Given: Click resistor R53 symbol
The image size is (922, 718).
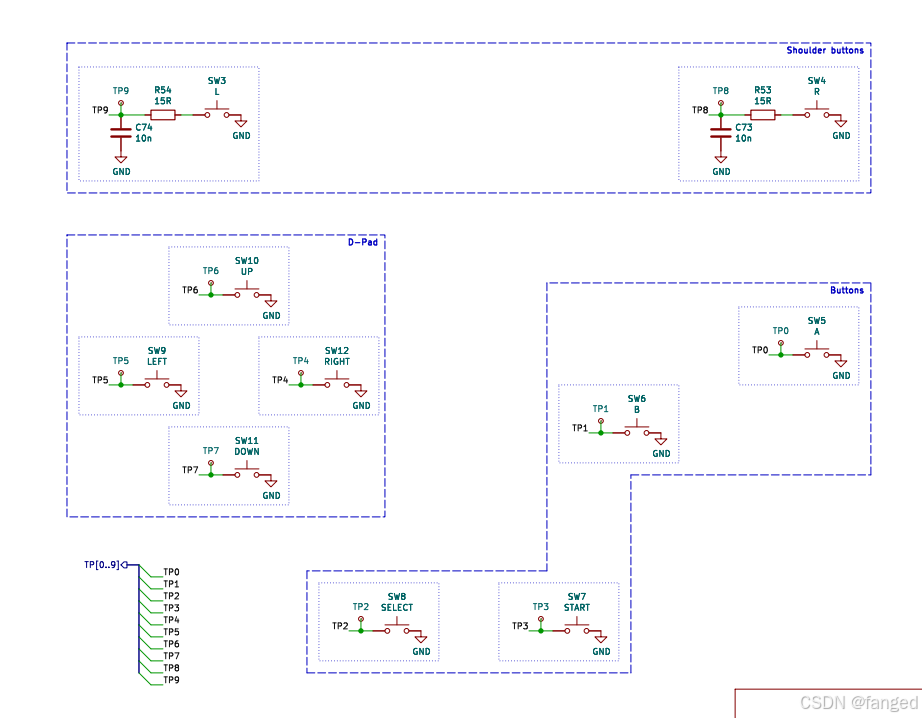Looking at the screenshot, I should point(763,115).
